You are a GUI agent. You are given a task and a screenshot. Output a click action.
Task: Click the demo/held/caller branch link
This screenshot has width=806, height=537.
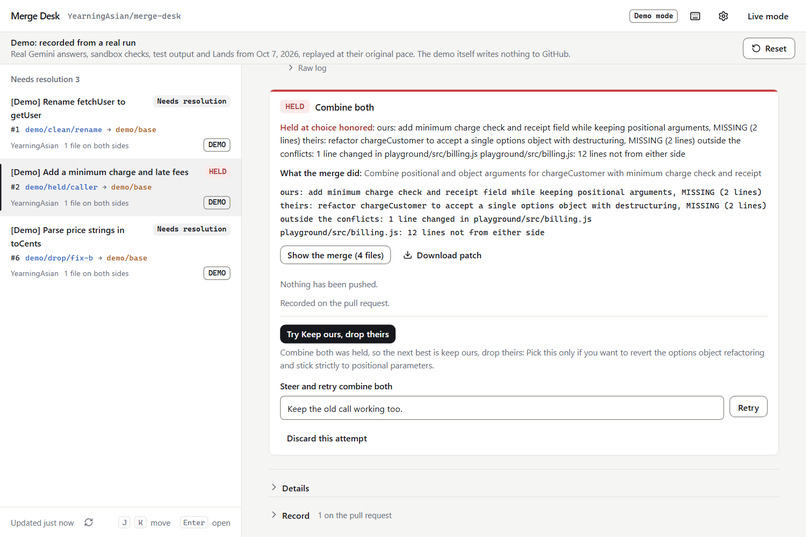click(x=61, y=187)
